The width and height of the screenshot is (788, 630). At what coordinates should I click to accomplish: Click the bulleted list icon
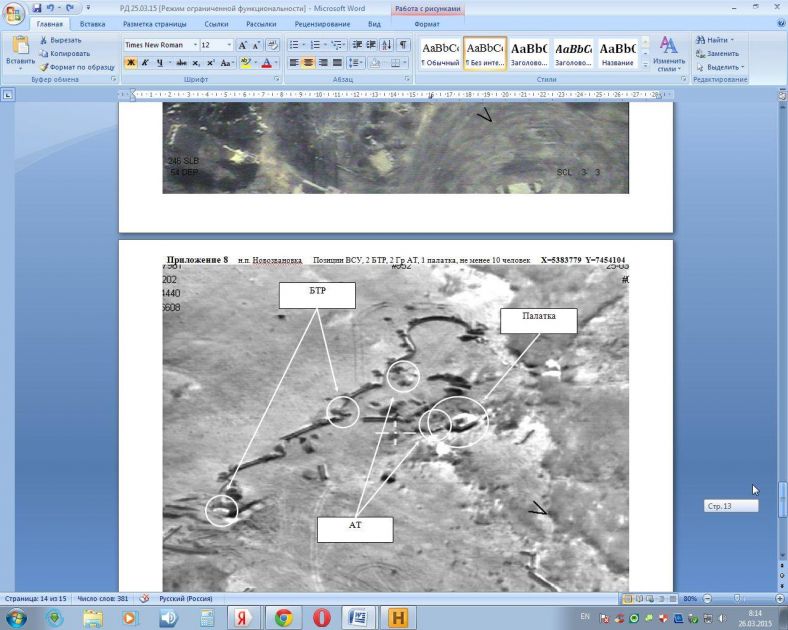coord(295,45)
